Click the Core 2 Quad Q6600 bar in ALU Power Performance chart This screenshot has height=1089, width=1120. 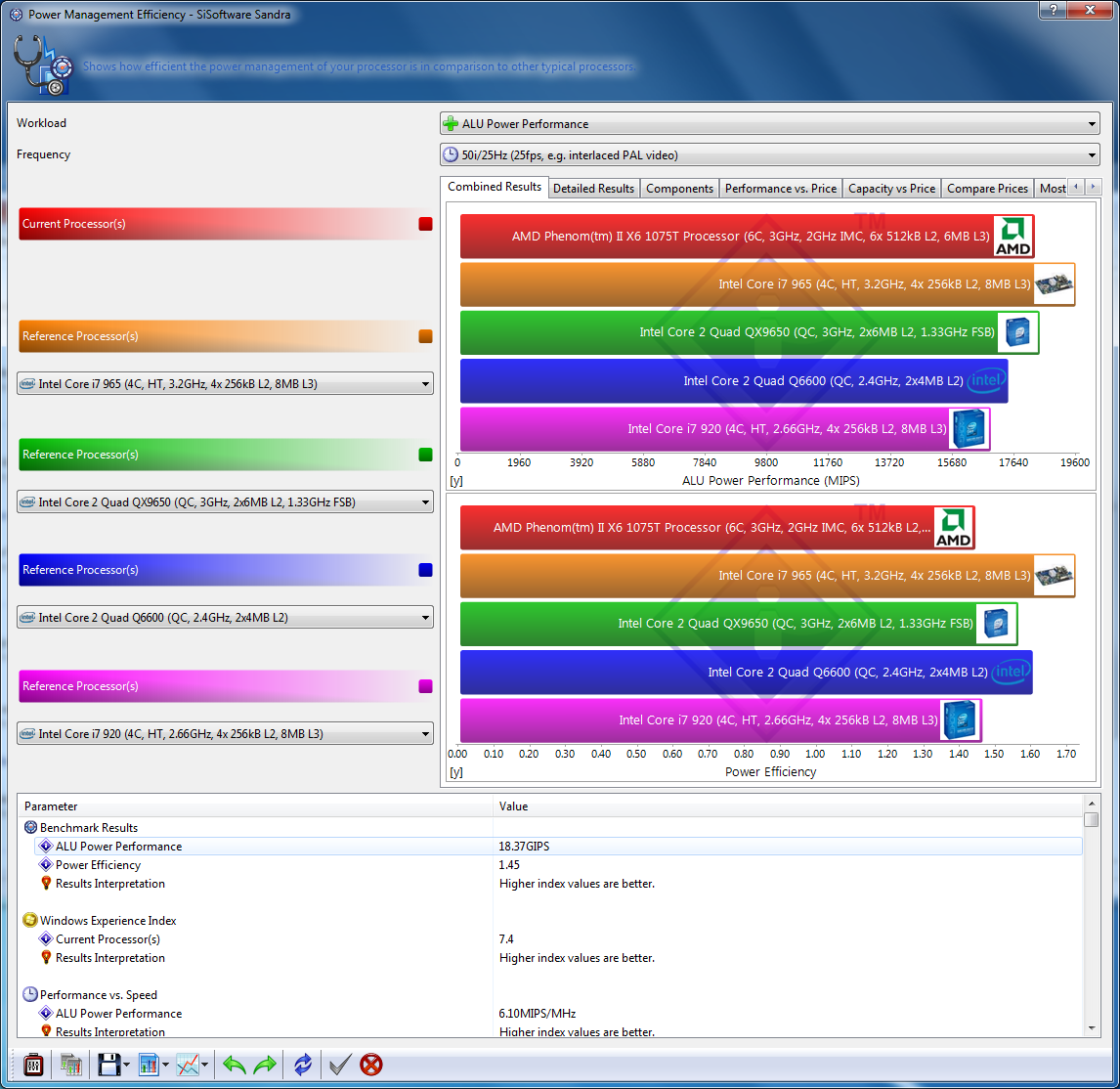734,381
